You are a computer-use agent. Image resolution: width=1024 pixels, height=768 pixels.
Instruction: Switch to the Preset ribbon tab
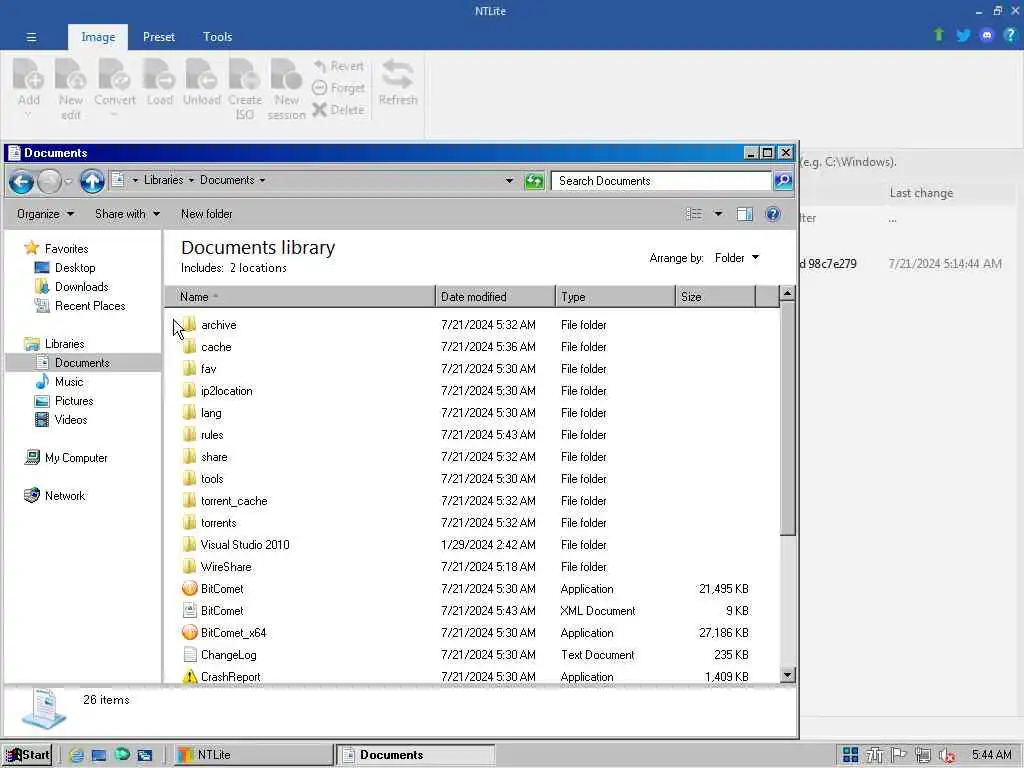[159, 37]
